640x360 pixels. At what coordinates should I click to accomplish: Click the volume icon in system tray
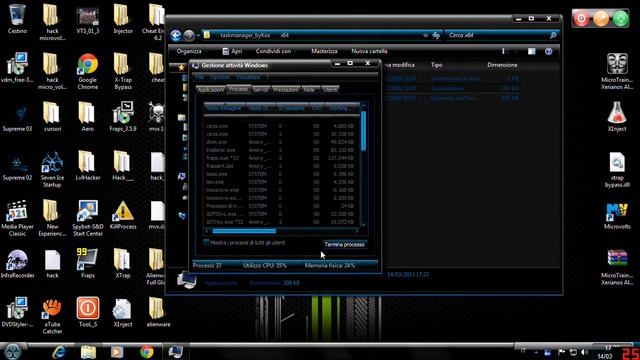pos(584,352)
